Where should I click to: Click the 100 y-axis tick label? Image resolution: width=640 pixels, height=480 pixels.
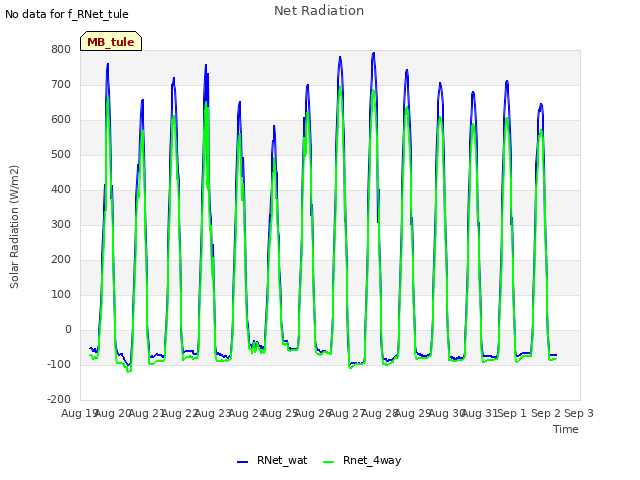(x=61, y=295)
